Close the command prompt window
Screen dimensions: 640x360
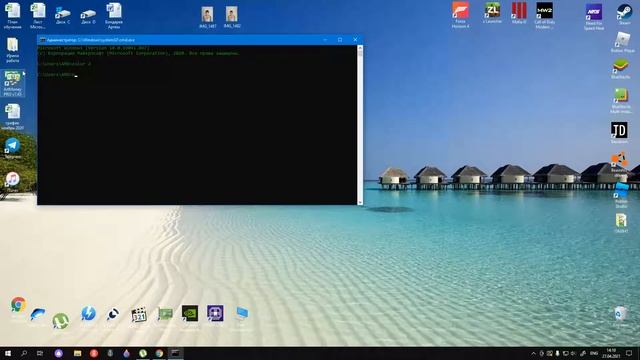point(355,40)
